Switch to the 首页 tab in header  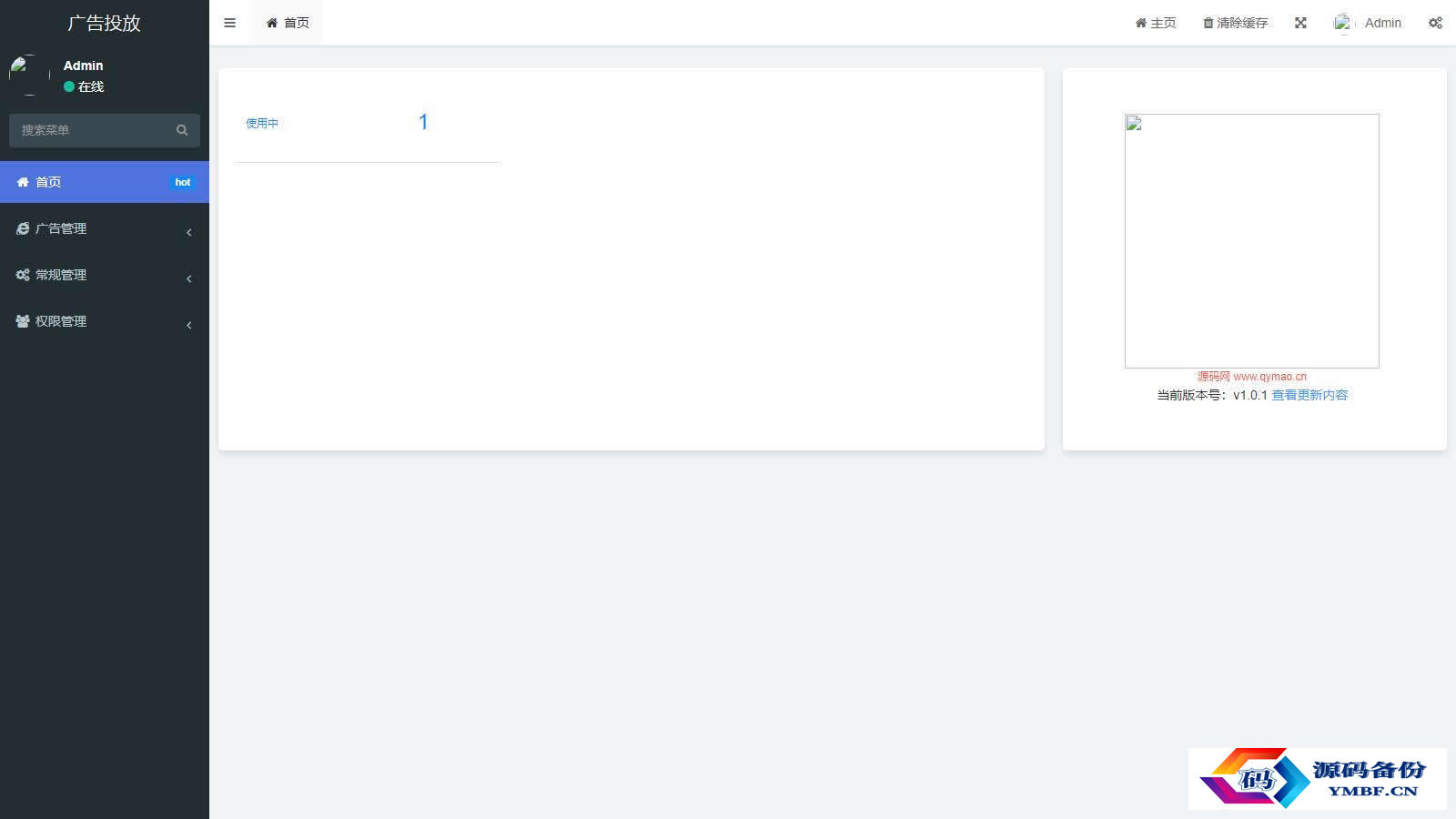287,23
